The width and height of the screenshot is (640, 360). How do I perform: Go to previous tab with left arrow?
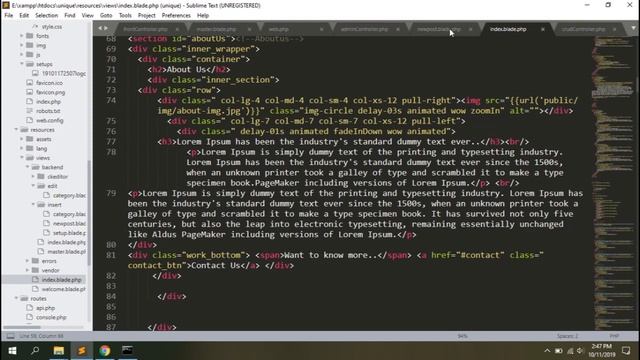click(x=100, y=28)
